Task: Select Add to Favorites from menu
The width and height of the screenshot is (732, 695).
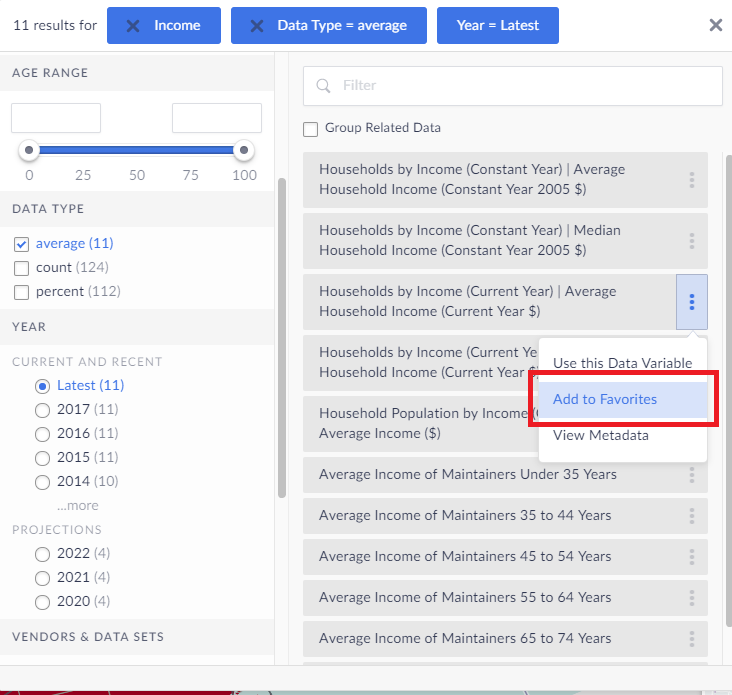Action: coord(605,399)
